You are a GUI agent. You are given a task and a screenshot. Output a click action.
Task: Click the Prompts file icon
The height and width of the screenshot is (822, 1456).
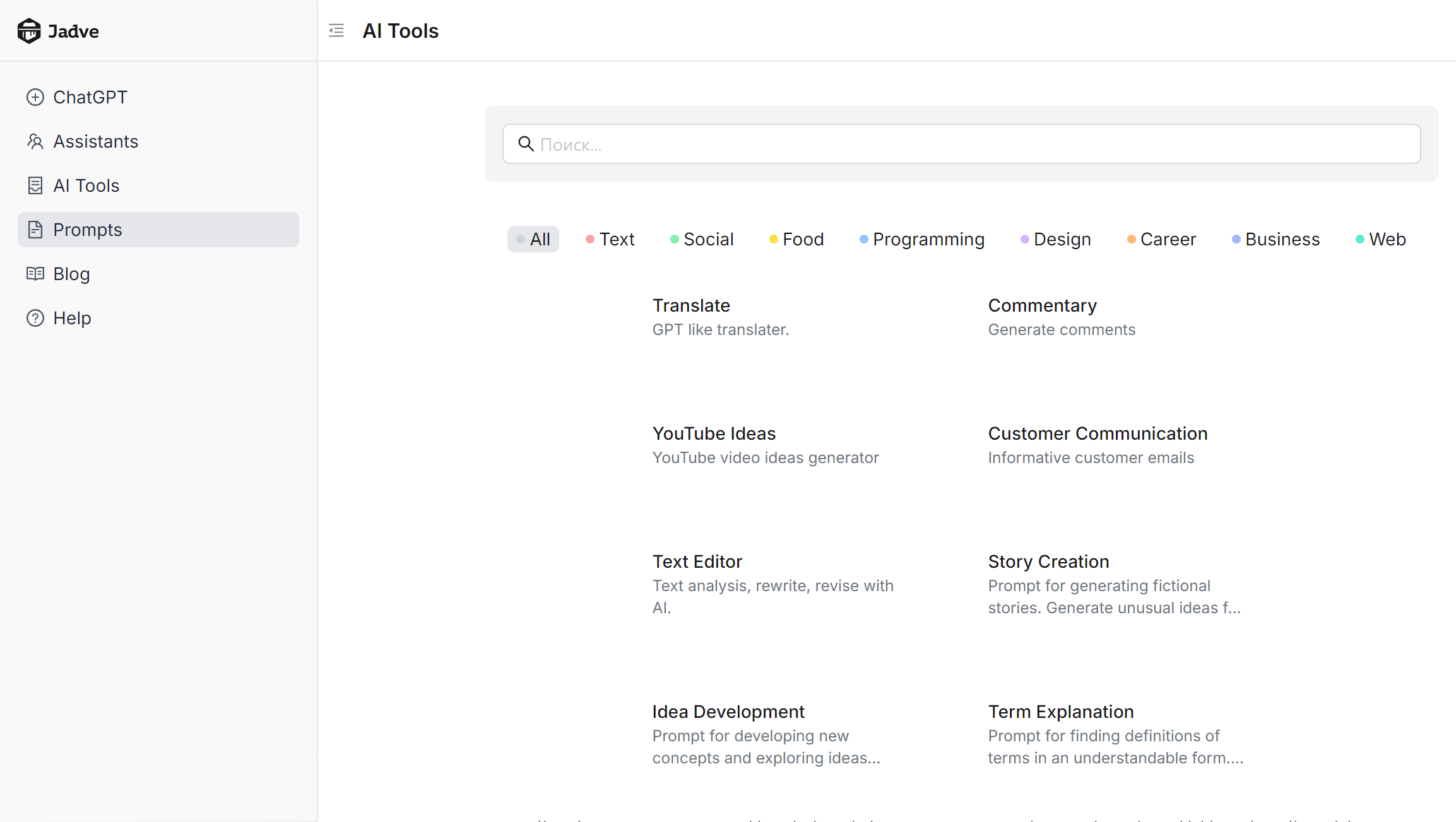(35, 230)
